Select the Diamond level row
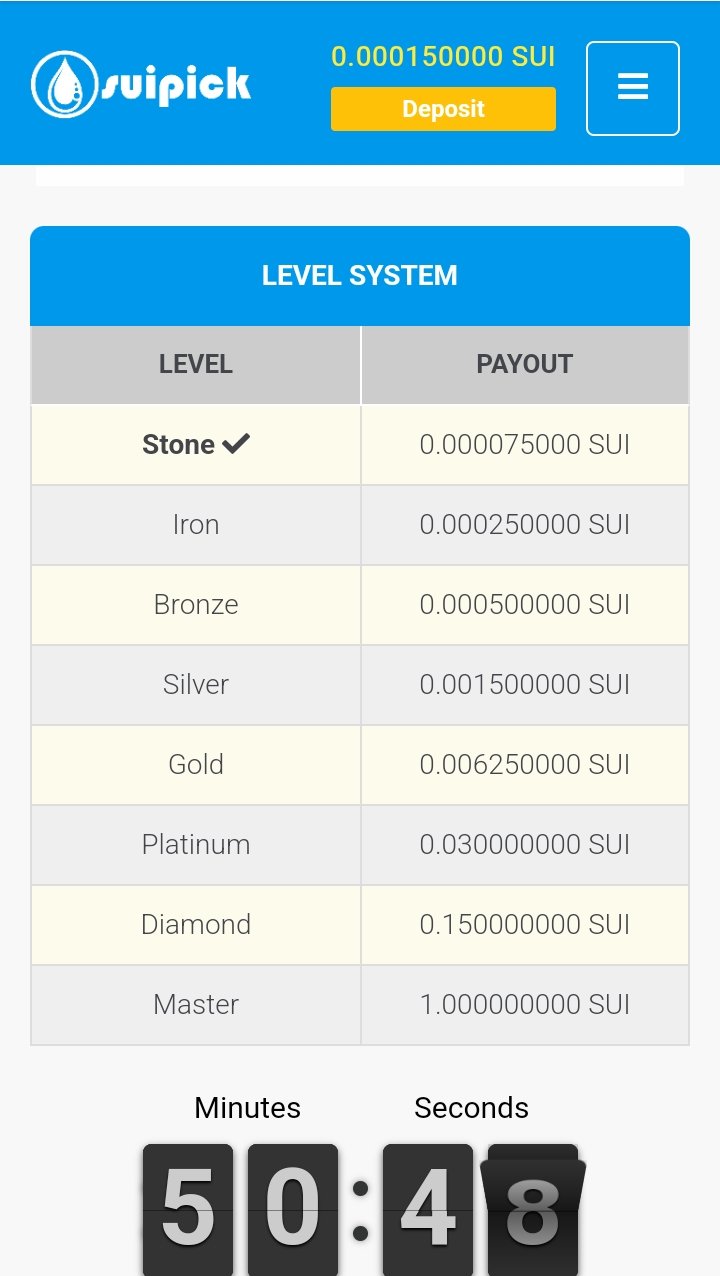 (196, 924)
